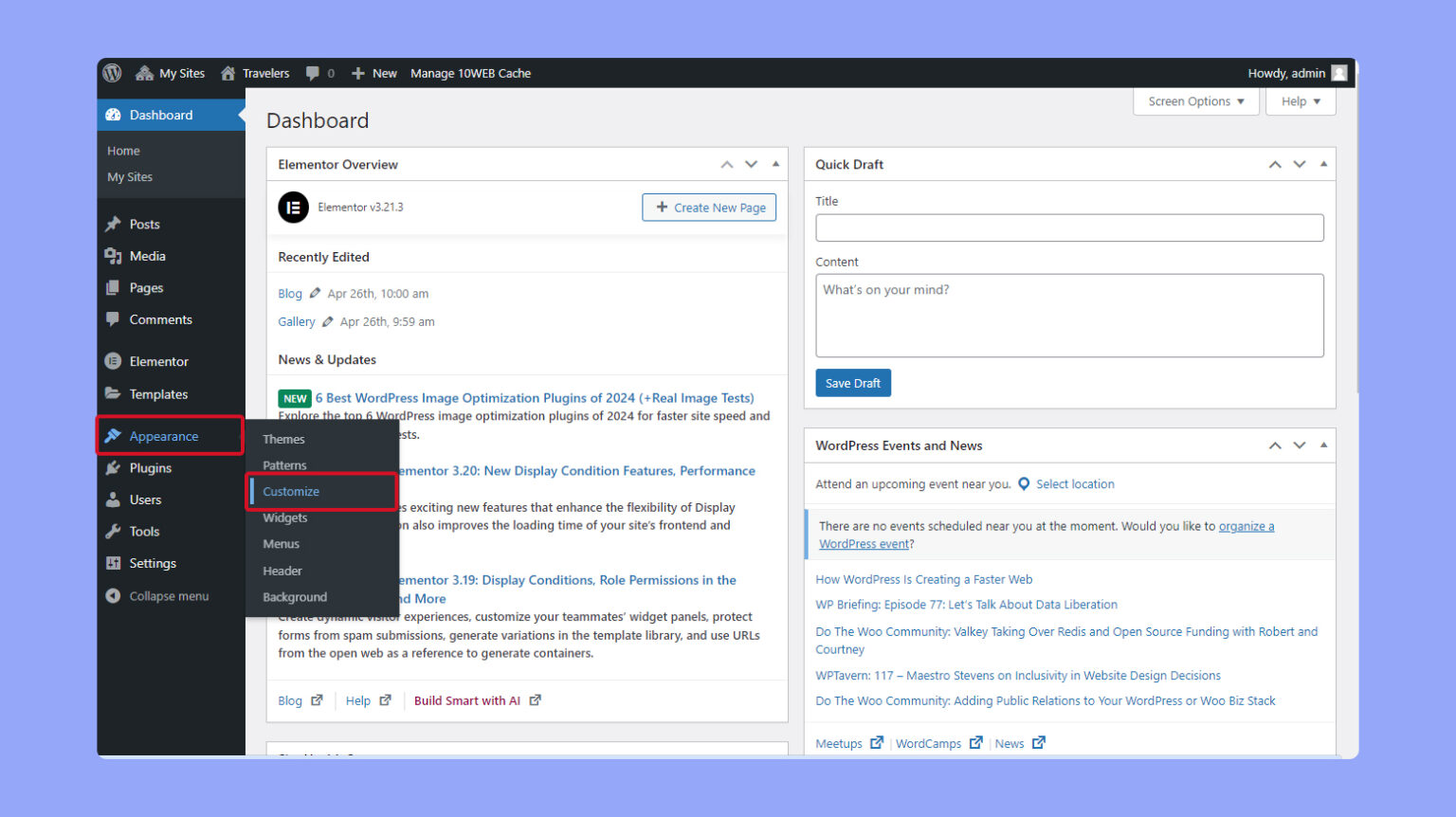This screenshot has width=1456, height=817.
Task: Click the Create New Page button
Action: (709, 208)
